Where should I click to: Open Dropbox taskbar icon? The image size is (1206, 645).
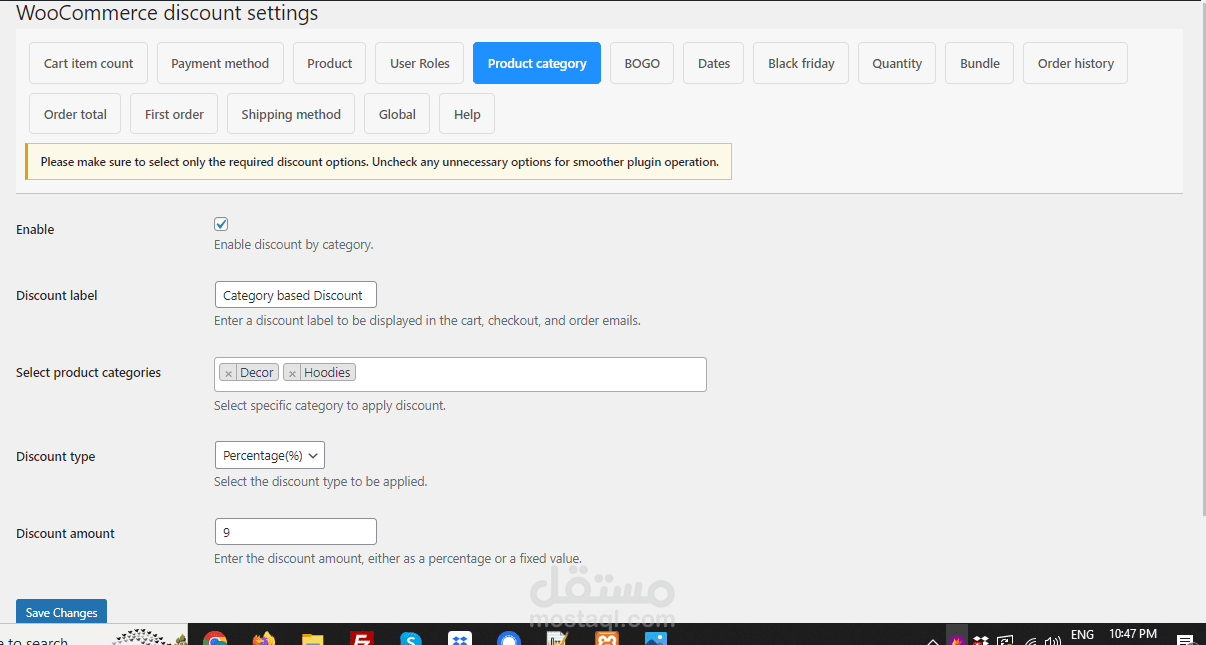point(460,639)
